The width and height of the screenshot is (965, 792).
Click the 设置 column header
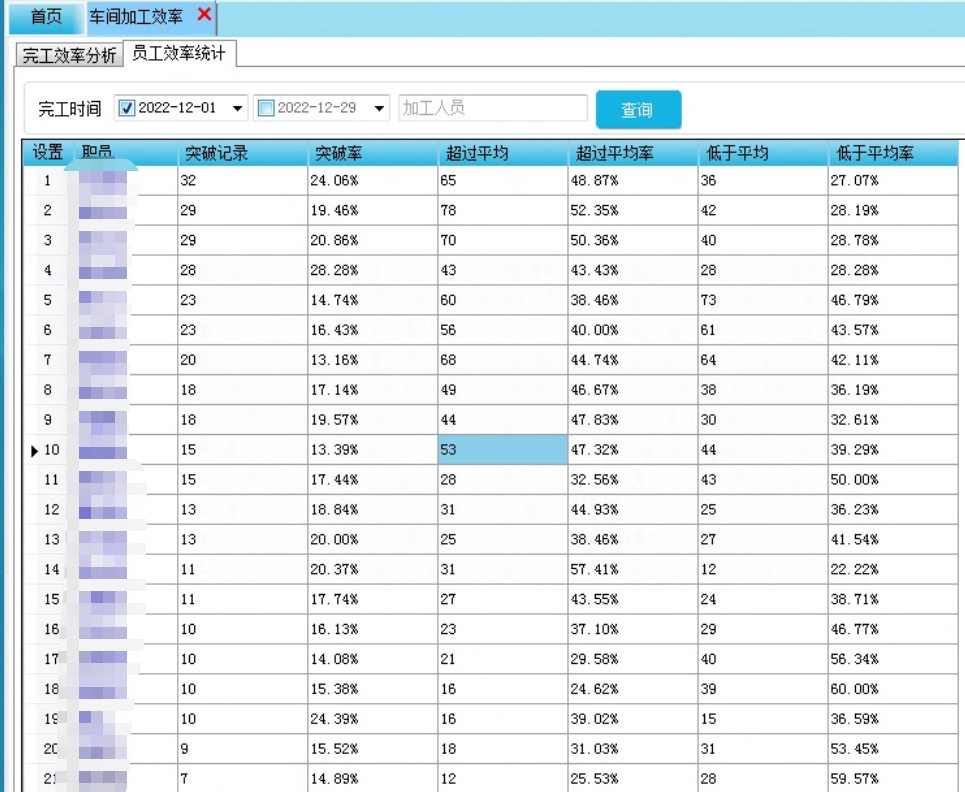tap(47, 153)
